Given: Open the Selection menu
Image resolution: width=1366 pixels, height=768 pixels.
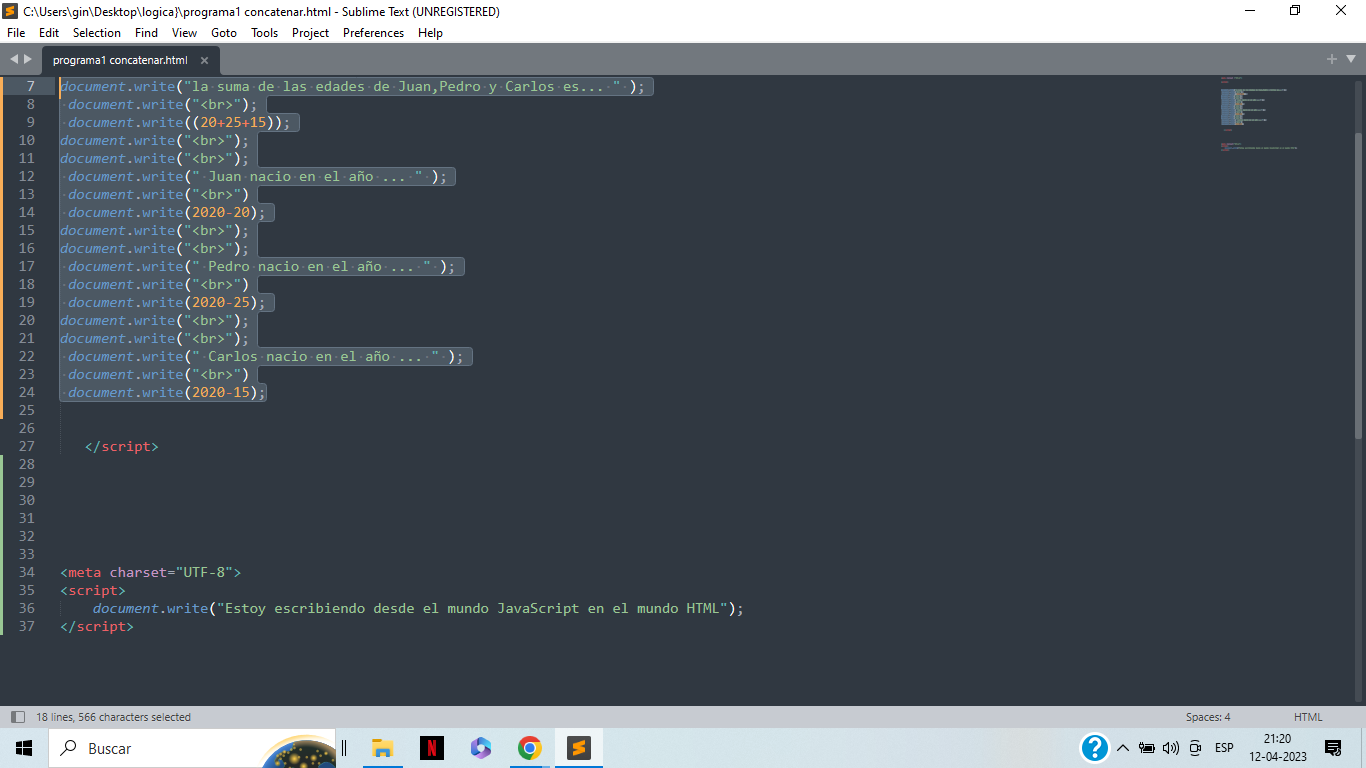Looking at the screenshot, I should pyautogui.click(x=97, y=33).
